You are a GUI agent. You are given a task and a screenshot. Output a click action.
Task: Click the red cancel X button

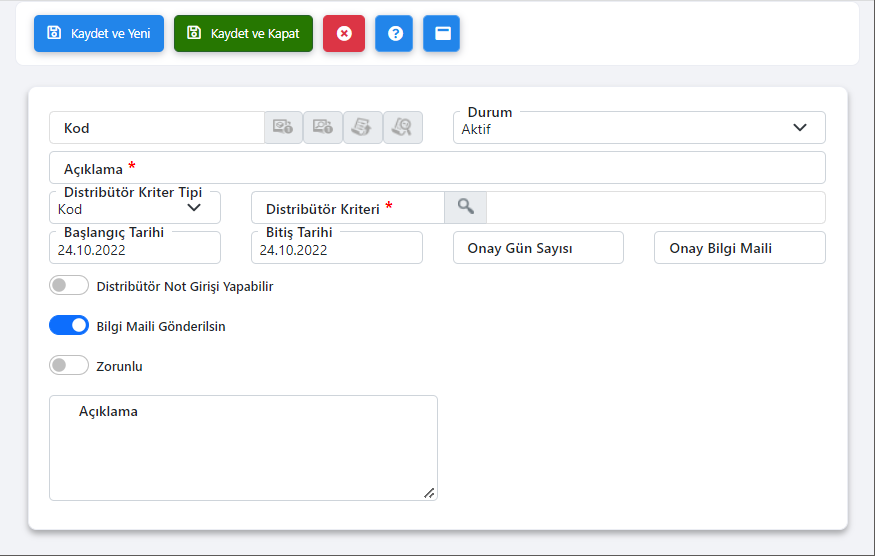344,33
